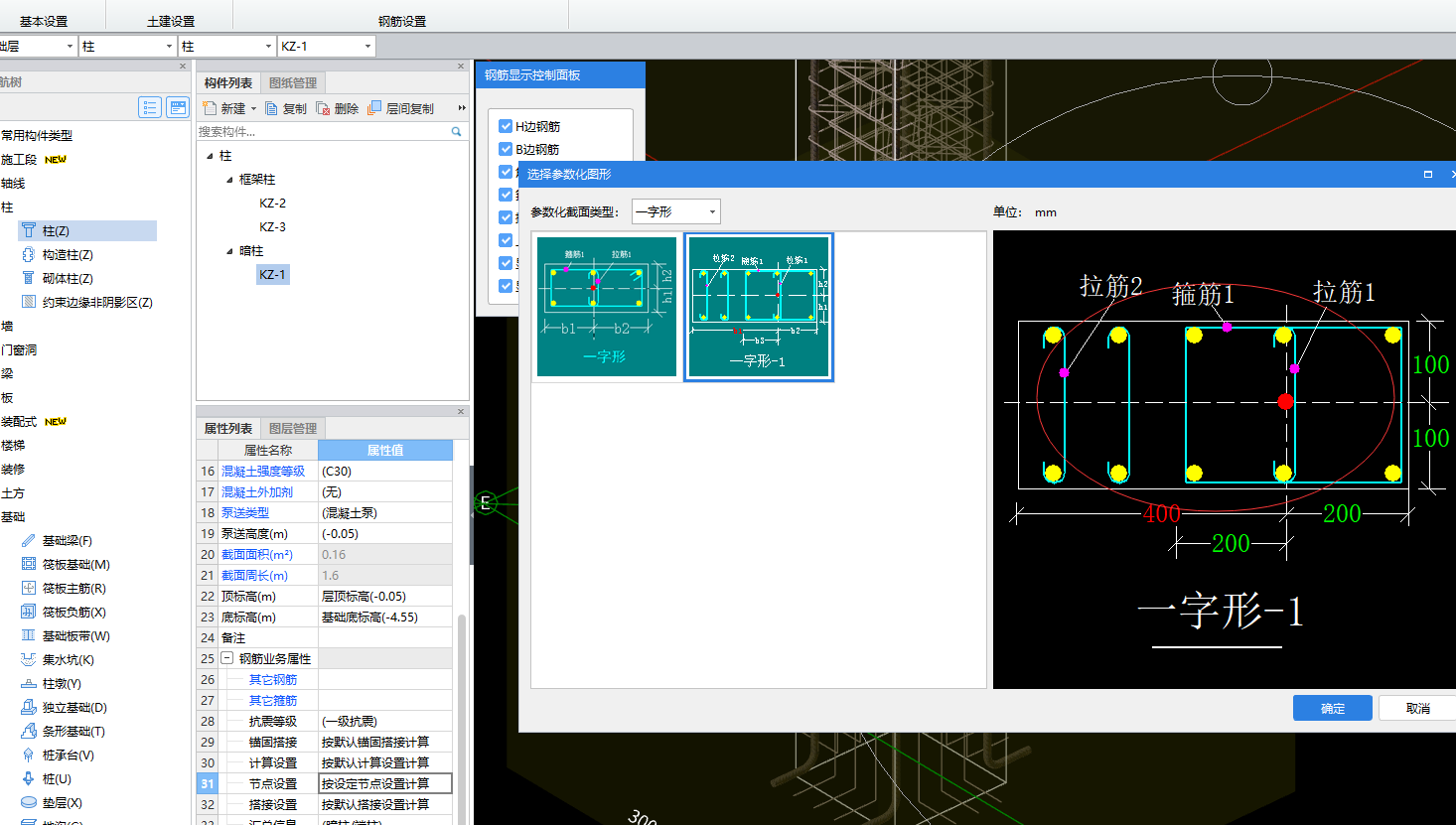Click the 确定 confirm button

[x=1333, y=708]
